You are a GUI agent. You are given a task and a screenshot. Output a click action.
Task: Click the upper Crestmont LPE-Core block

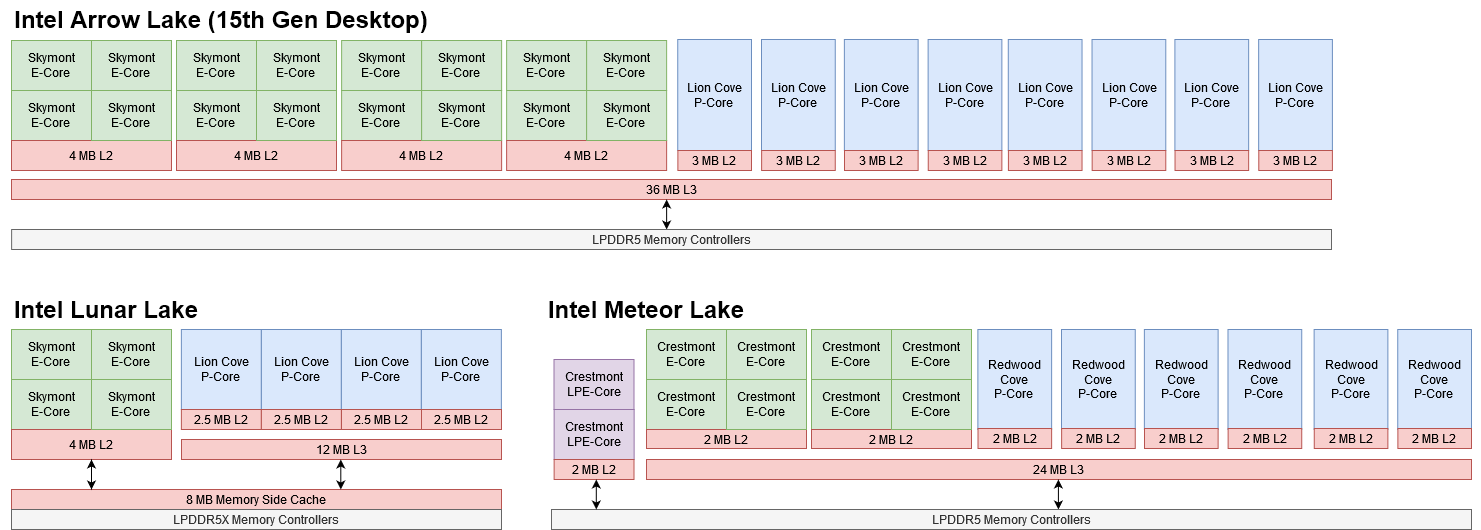pos(594,384)
